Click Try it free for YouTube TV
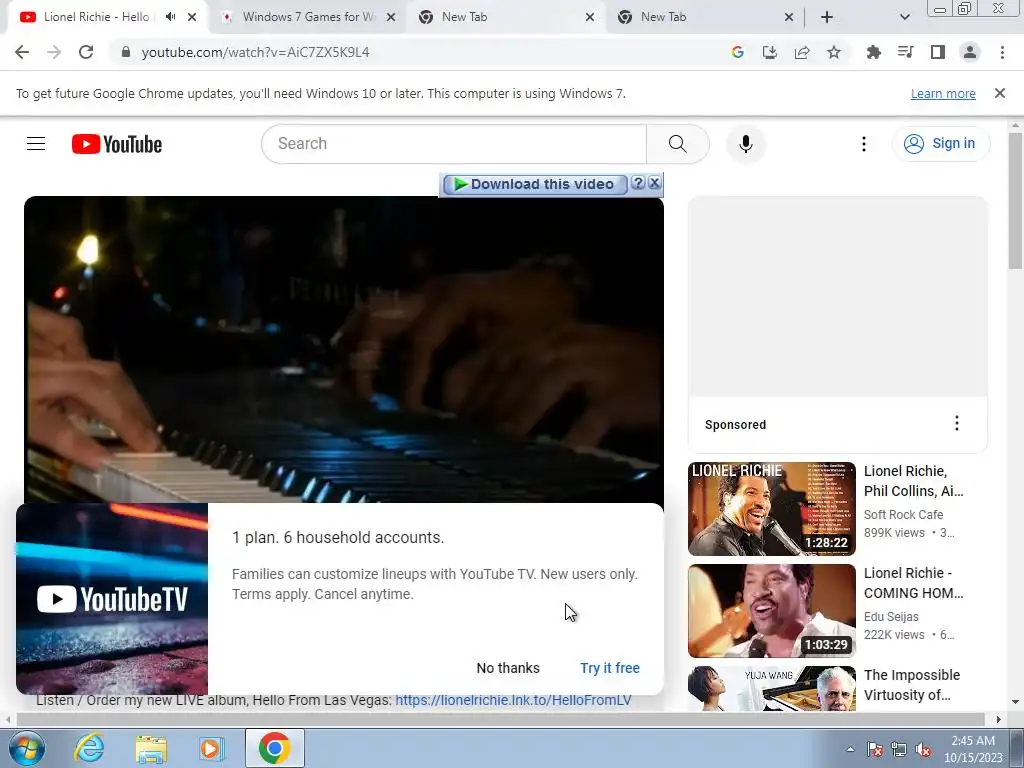 [x=610, y=668]
